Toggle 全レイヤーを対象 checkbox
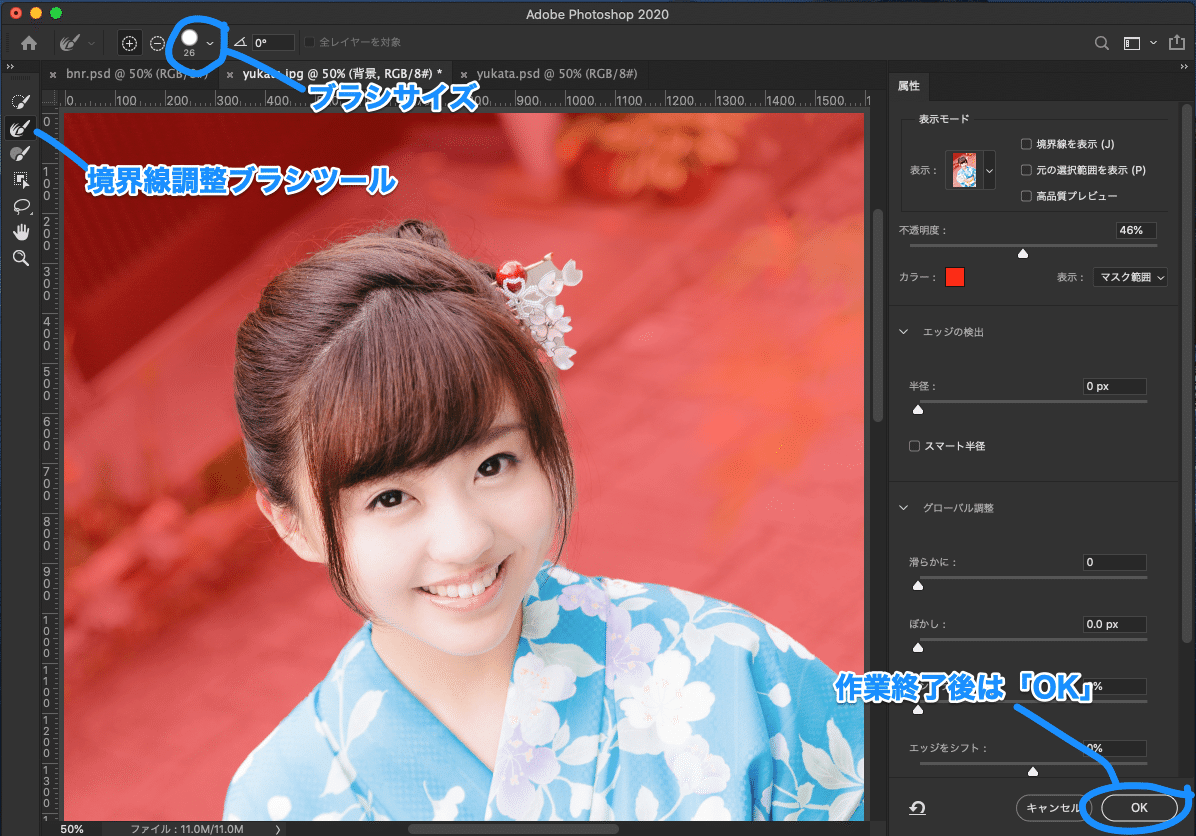1196x836 pixels. tap(309, 42)
